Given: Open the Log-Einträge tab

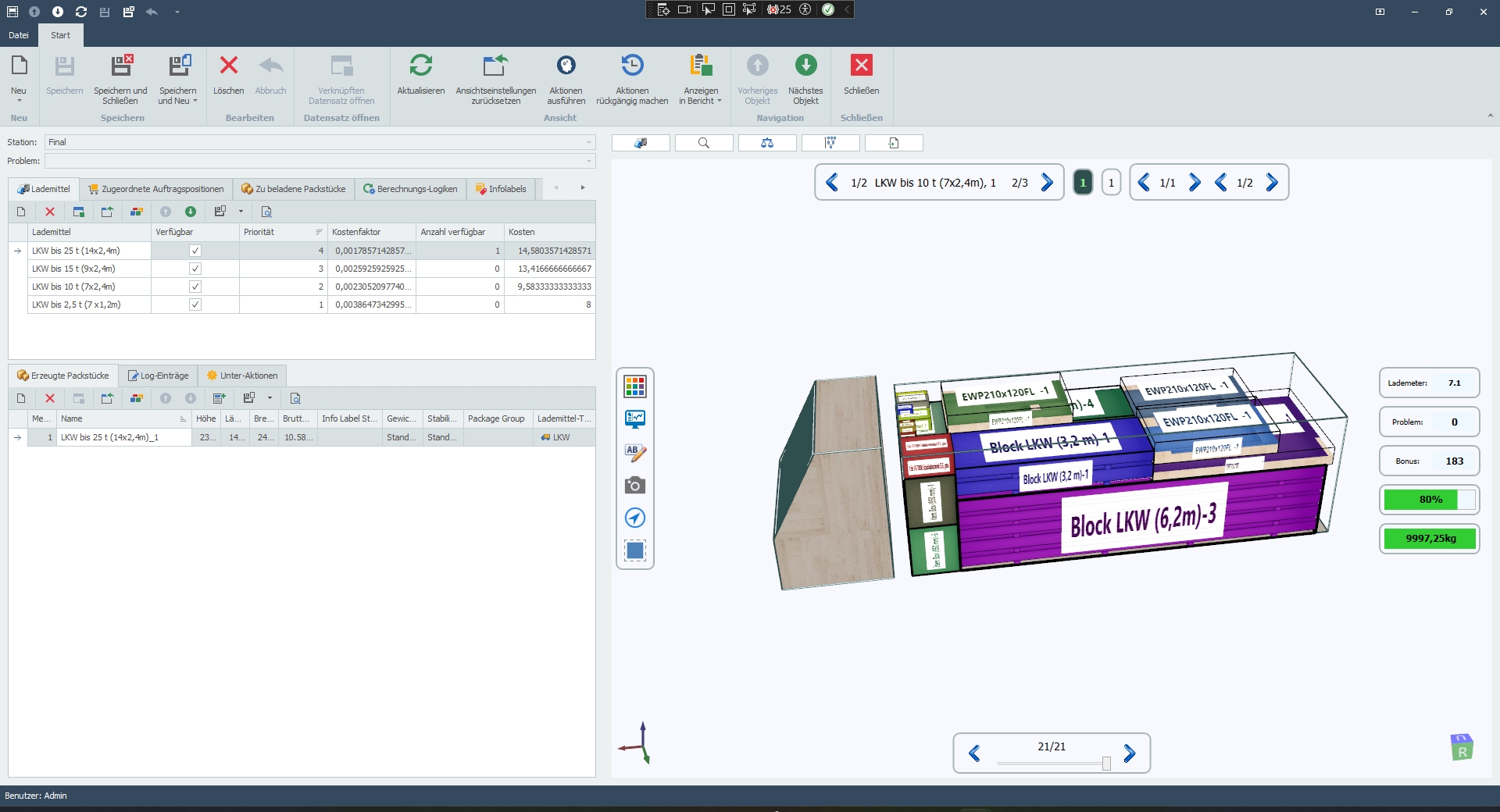Looking at the screenshot, I should [158, 376].
